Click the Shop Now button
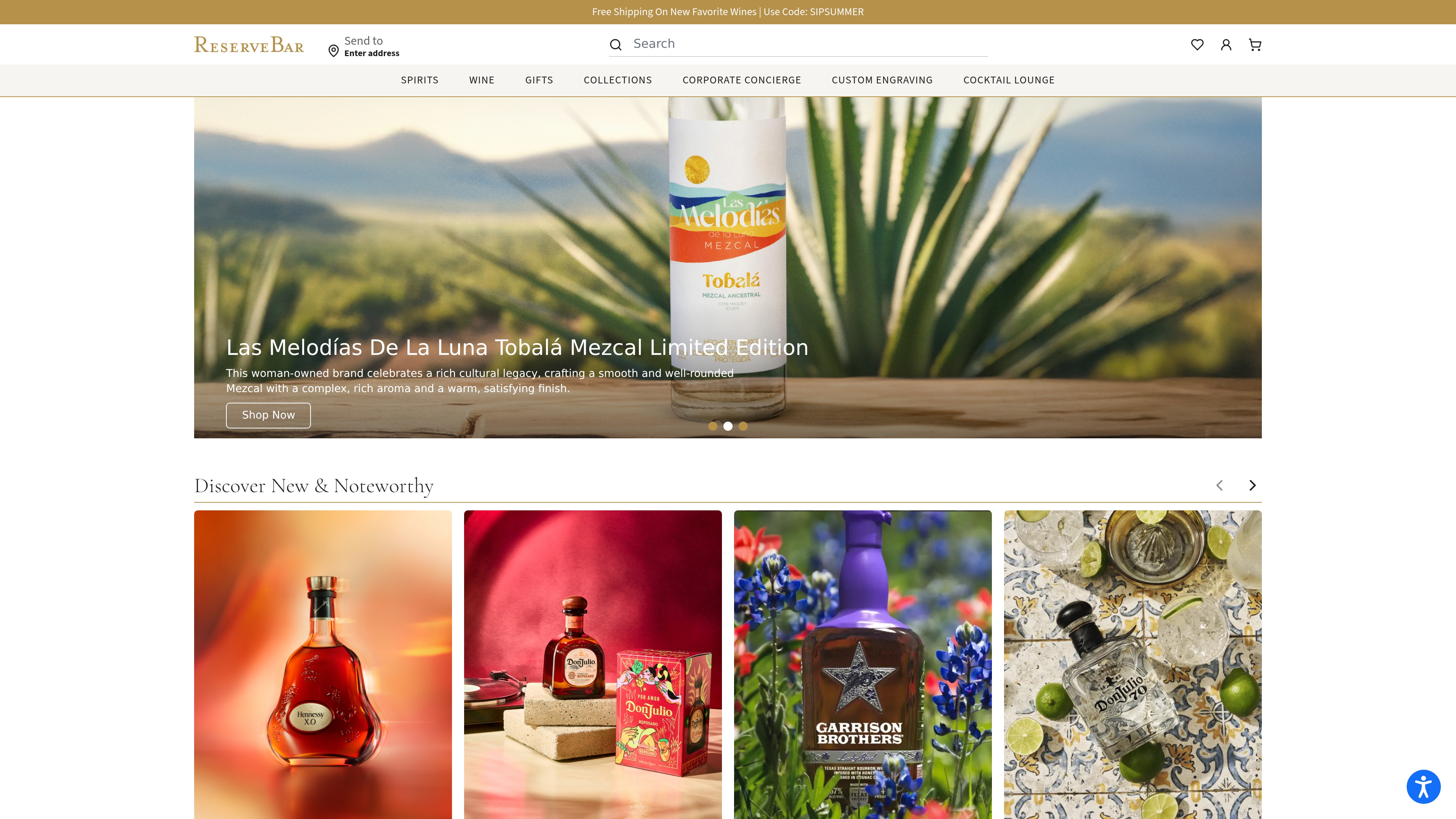This screenshot has width=1456, height=819. point(268,415)
